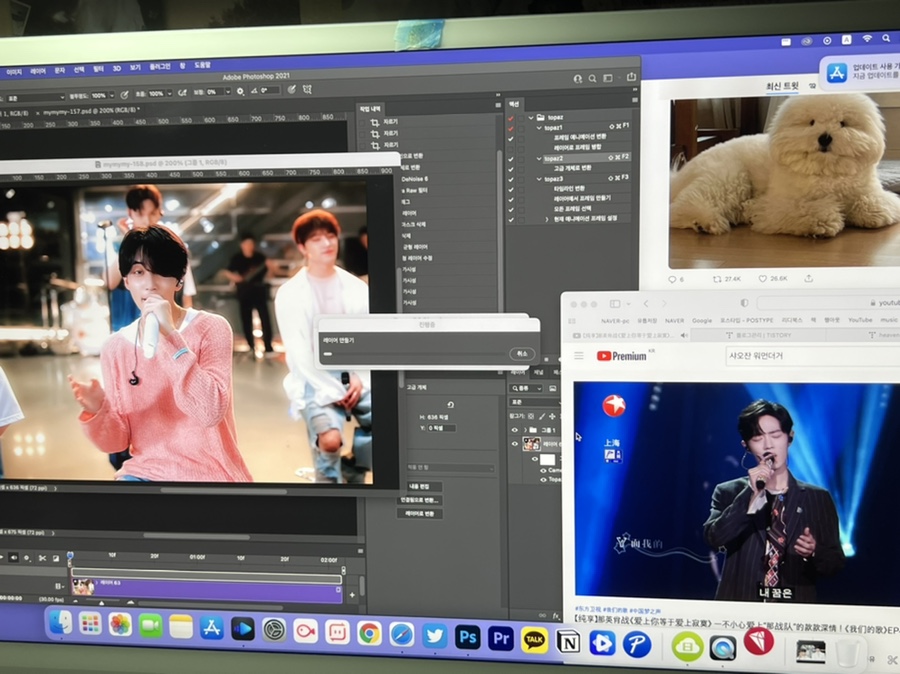Hide the 그룹 1 layer group
Image resolution: width=900 pixels, height=674 pixels.
(x=515, y=430)
